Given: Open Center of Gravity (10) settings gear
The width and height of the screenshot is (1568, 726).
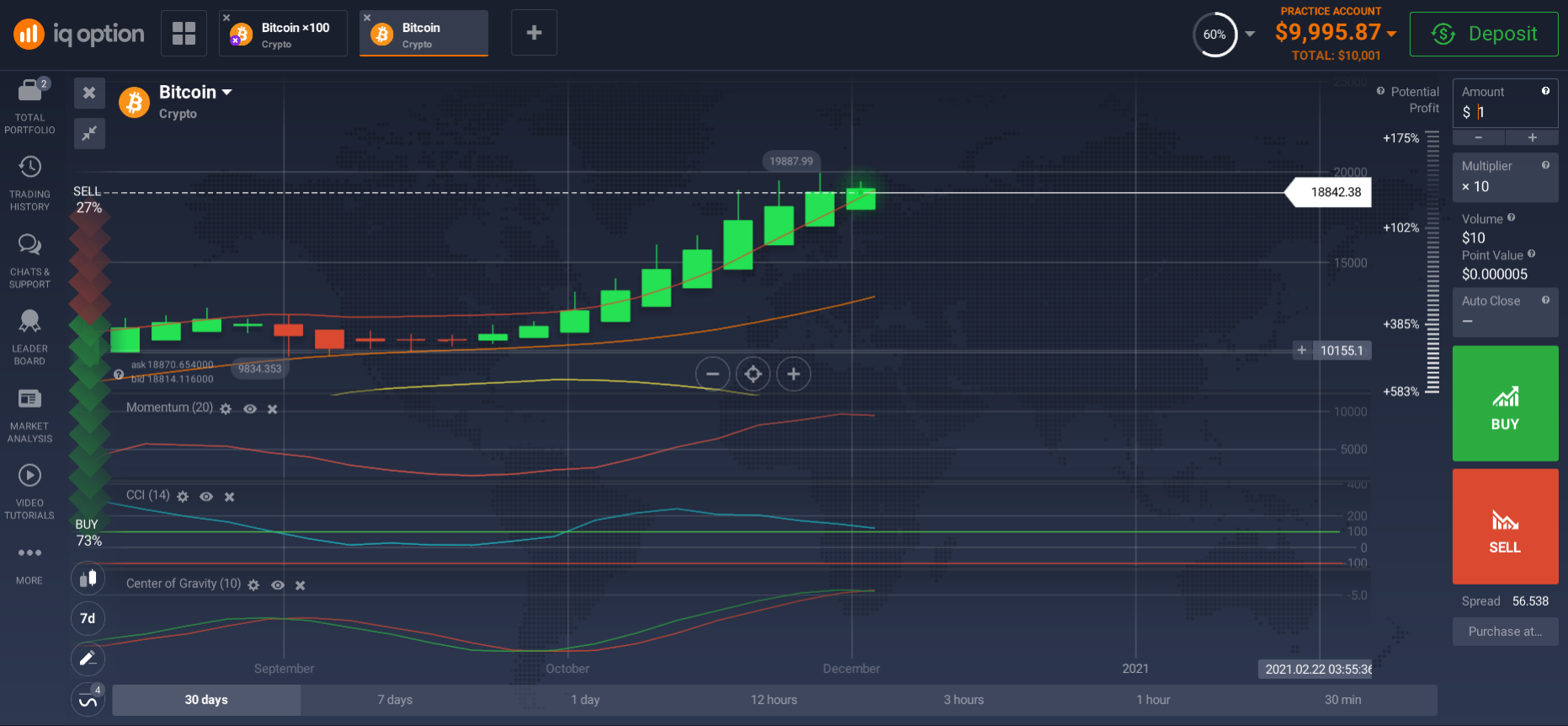Looking at the screenshot, I should pos(253,585).
